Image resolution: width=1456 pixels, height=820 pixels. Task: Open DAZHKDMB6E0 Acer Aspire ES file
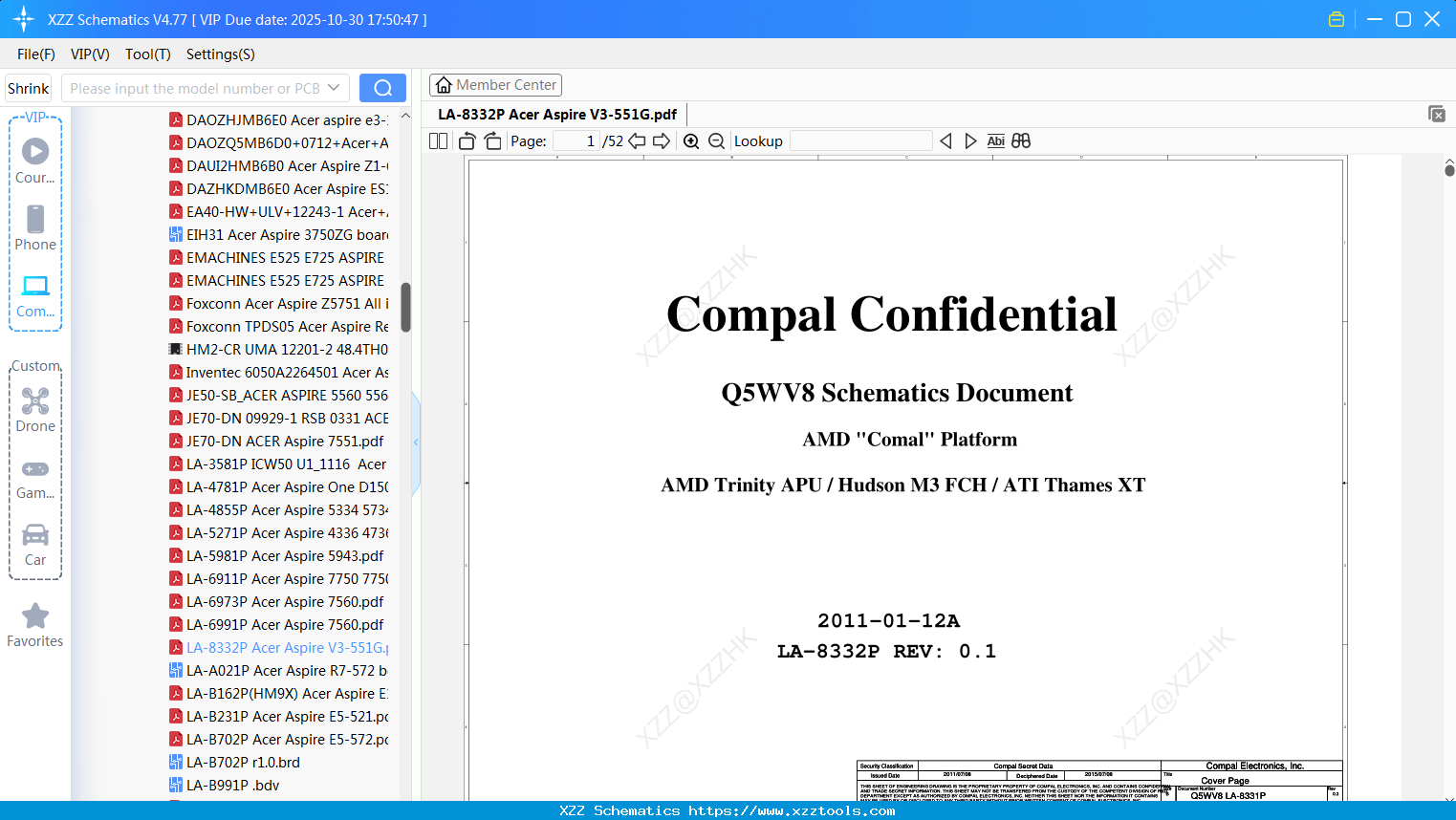278,189
